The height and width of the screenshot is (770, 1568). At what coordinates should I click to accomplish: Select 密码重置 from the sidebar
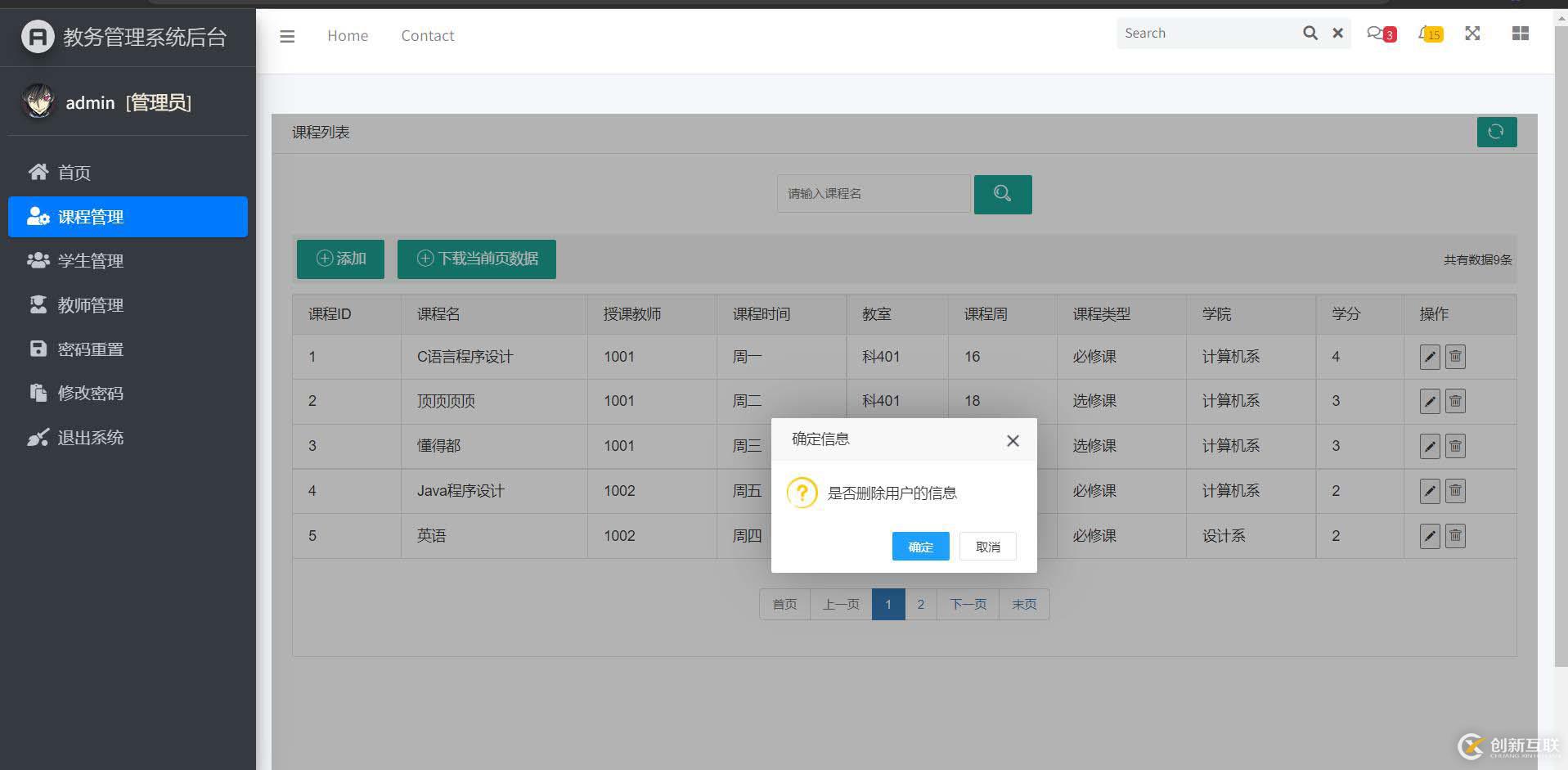coord(90,349)
